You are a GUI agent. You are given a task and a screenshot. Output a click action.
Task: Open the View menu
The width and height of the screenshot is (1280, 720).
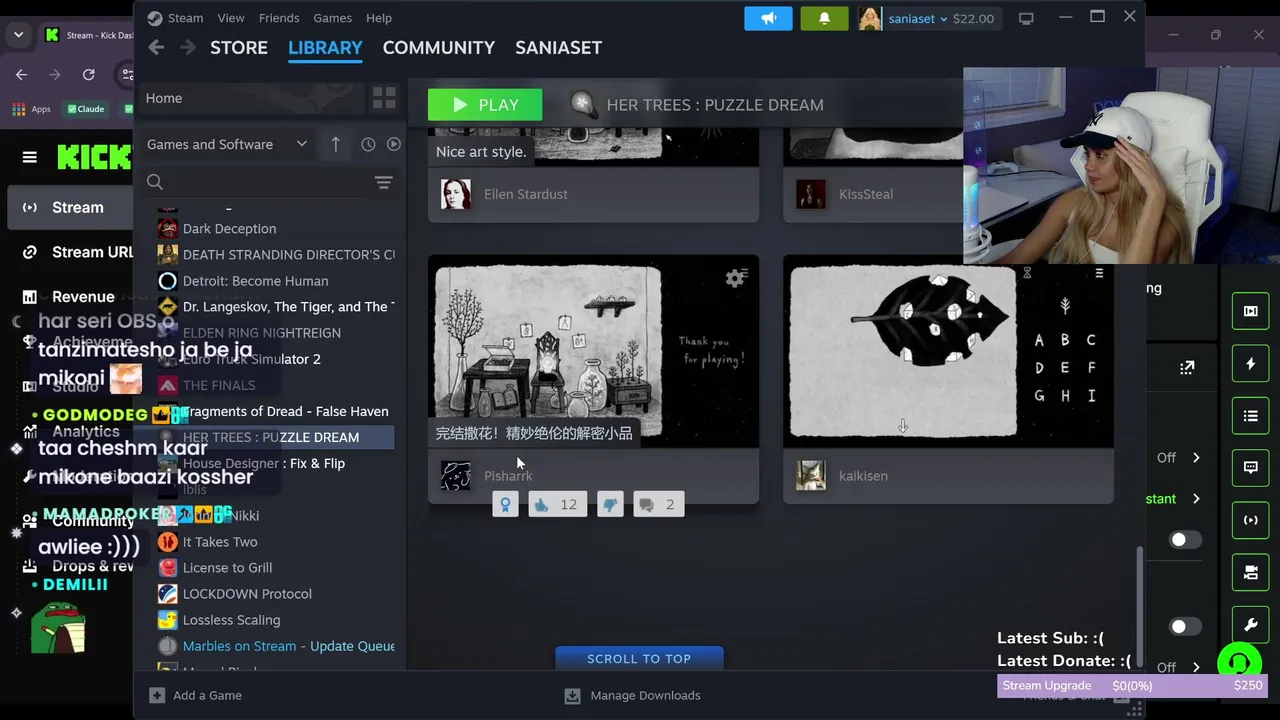tap(231, 18)
